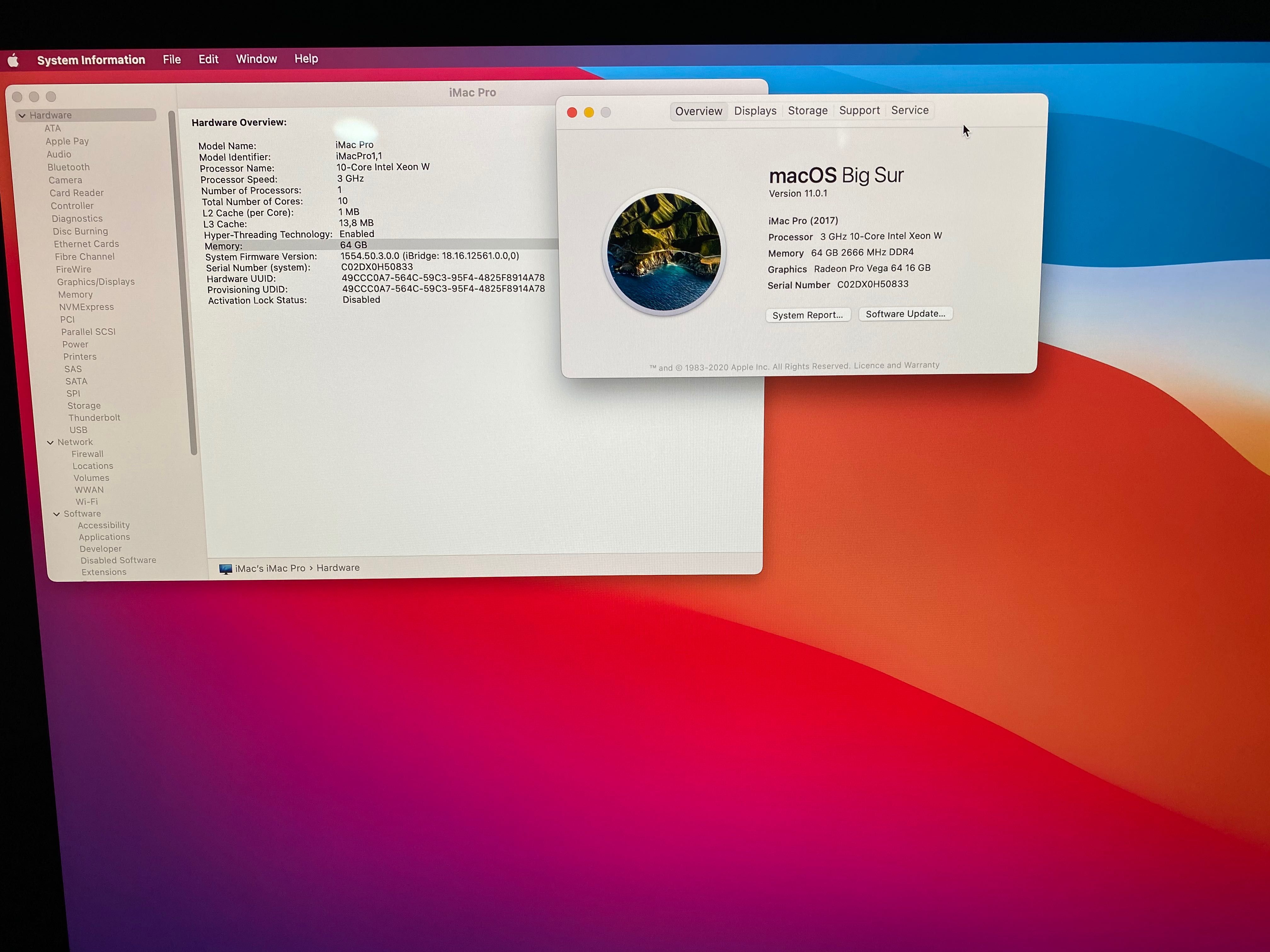Open the Help menu

pyautogui.click(x=306, y=59)
